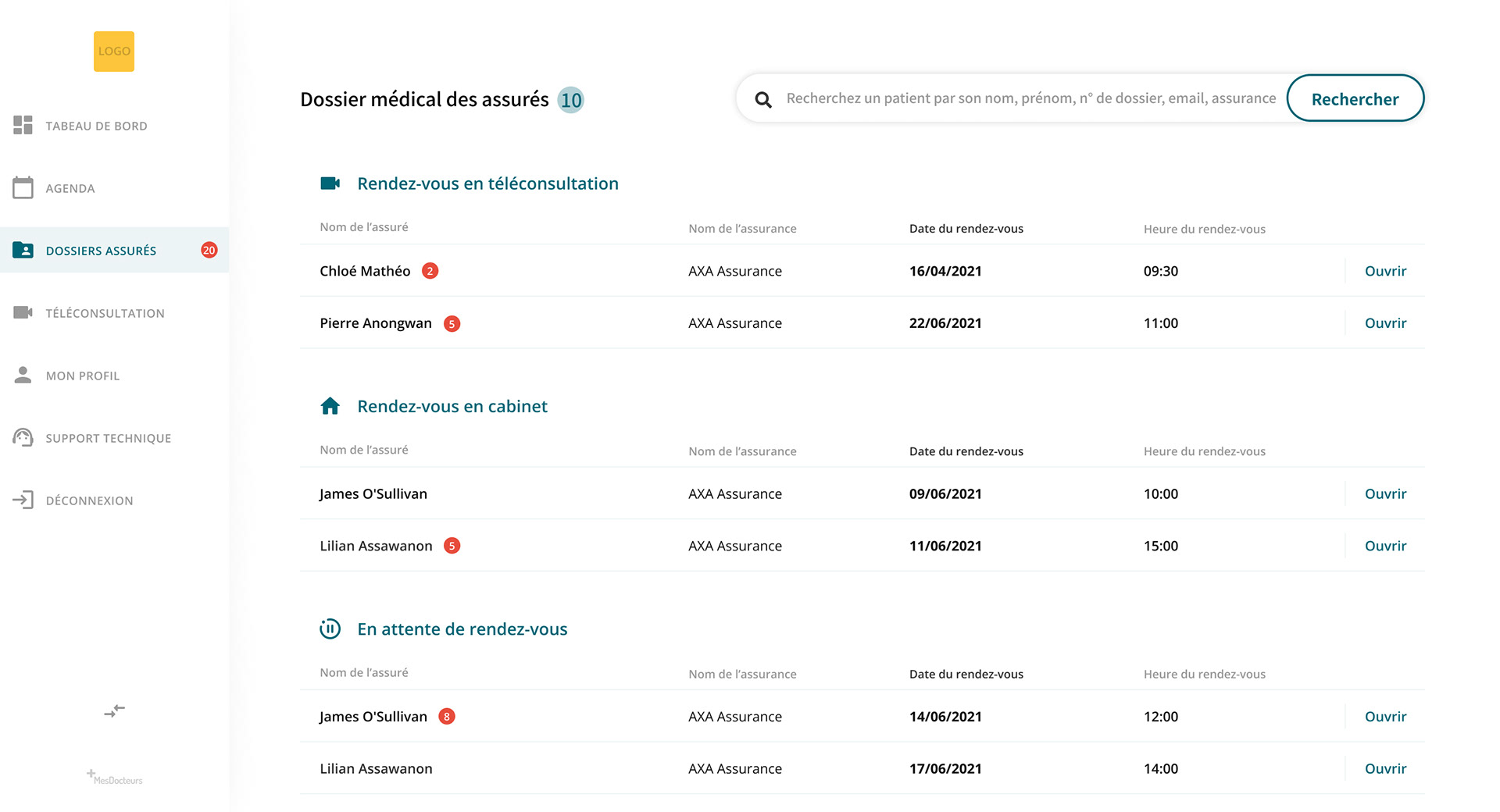Image resolution: width=1500 pixels, height=812 pixels.
Task: Click Date du rendez-vous header under téléconsultation
Action: click(x=966, y=229)
